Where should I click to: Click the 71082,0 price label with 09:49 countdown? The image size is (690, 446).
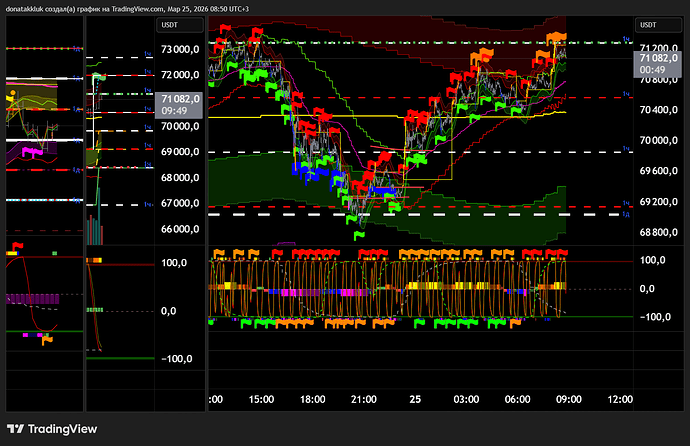[x=180, y=105]
